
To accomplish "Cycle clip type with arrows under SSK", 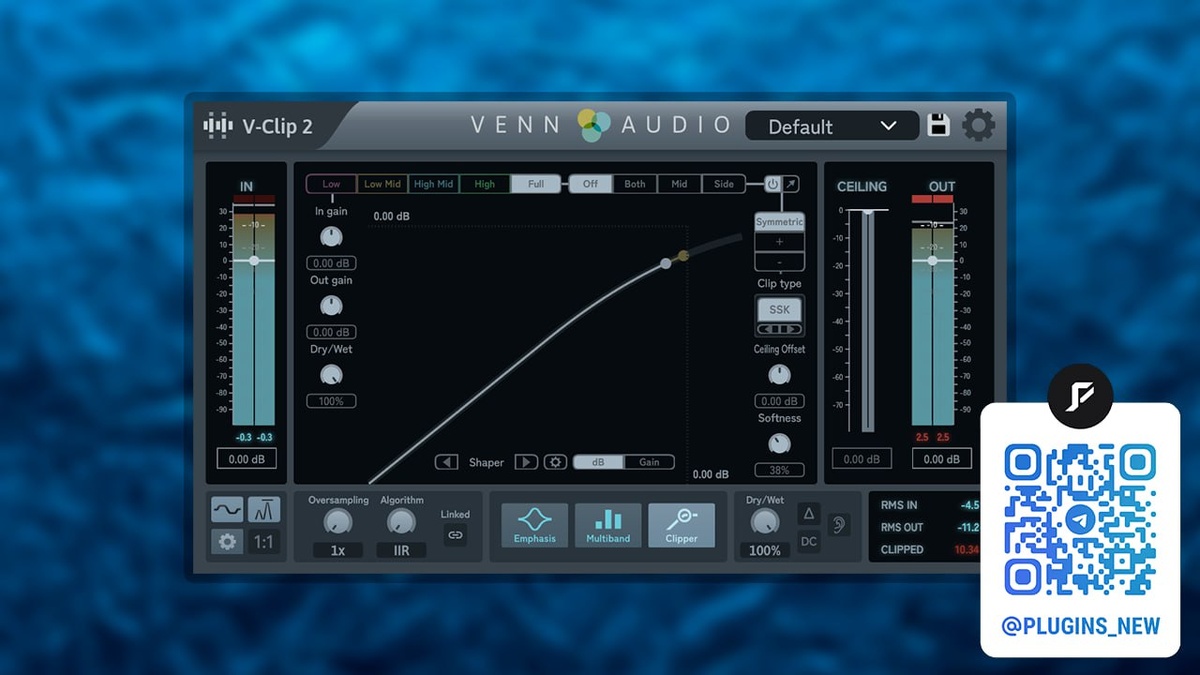I will (779, 329).
